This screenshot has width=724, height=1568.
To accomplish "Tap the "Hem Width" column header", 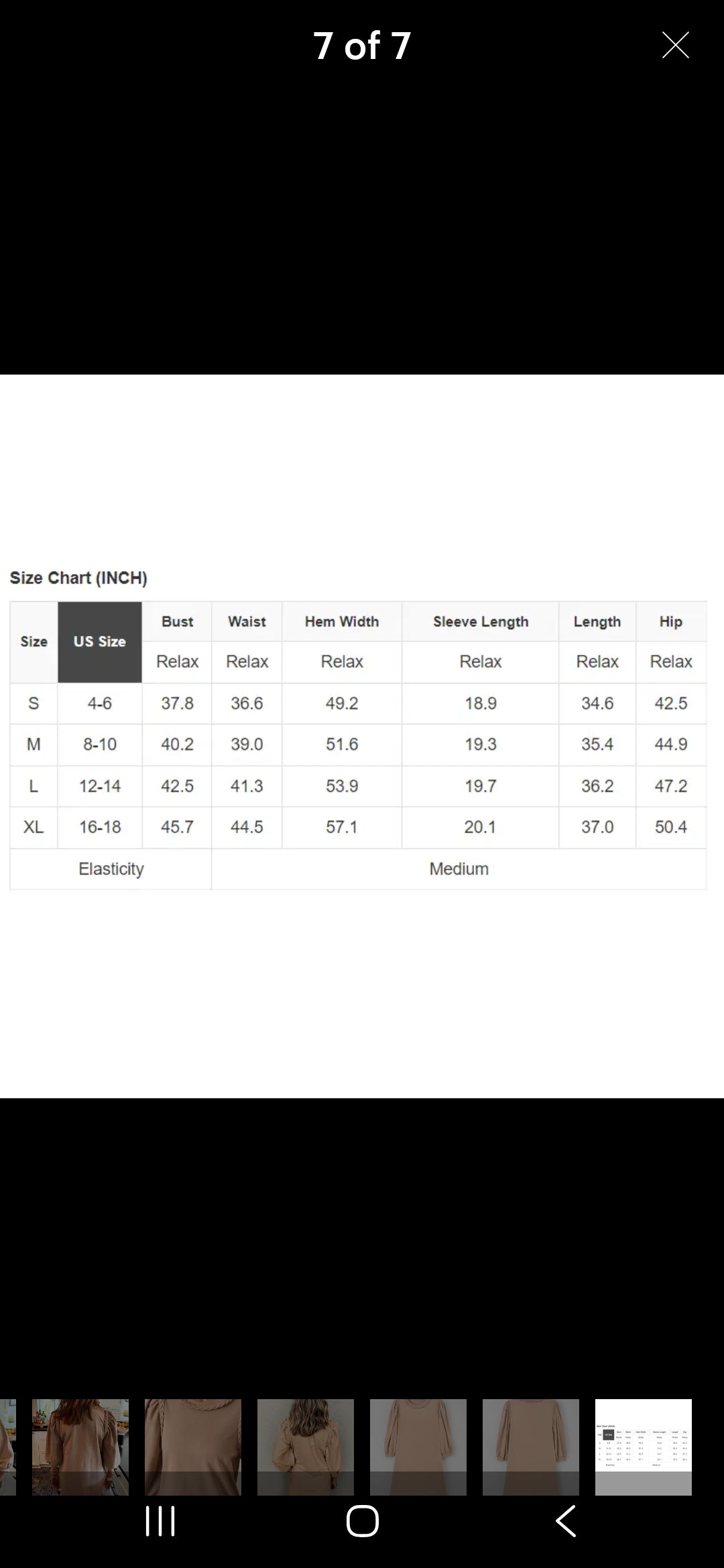I will click(342, 621).
